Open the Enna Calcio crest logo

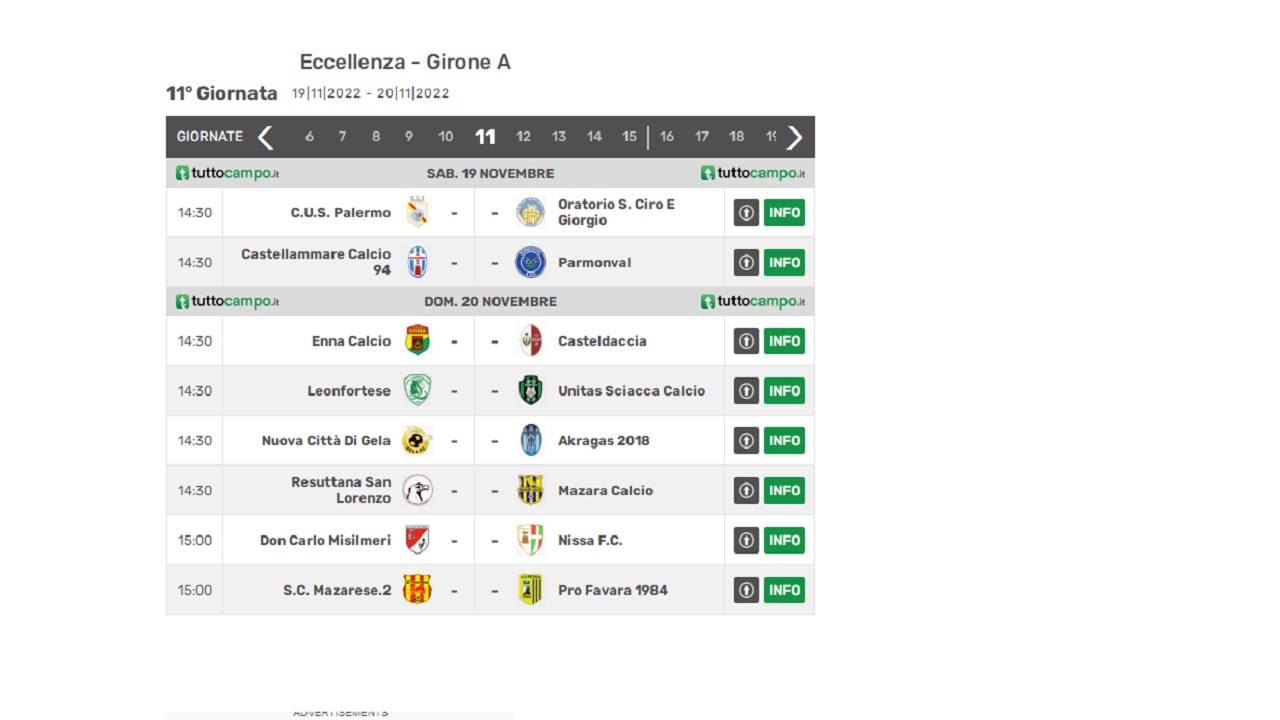tap(417, 340)
